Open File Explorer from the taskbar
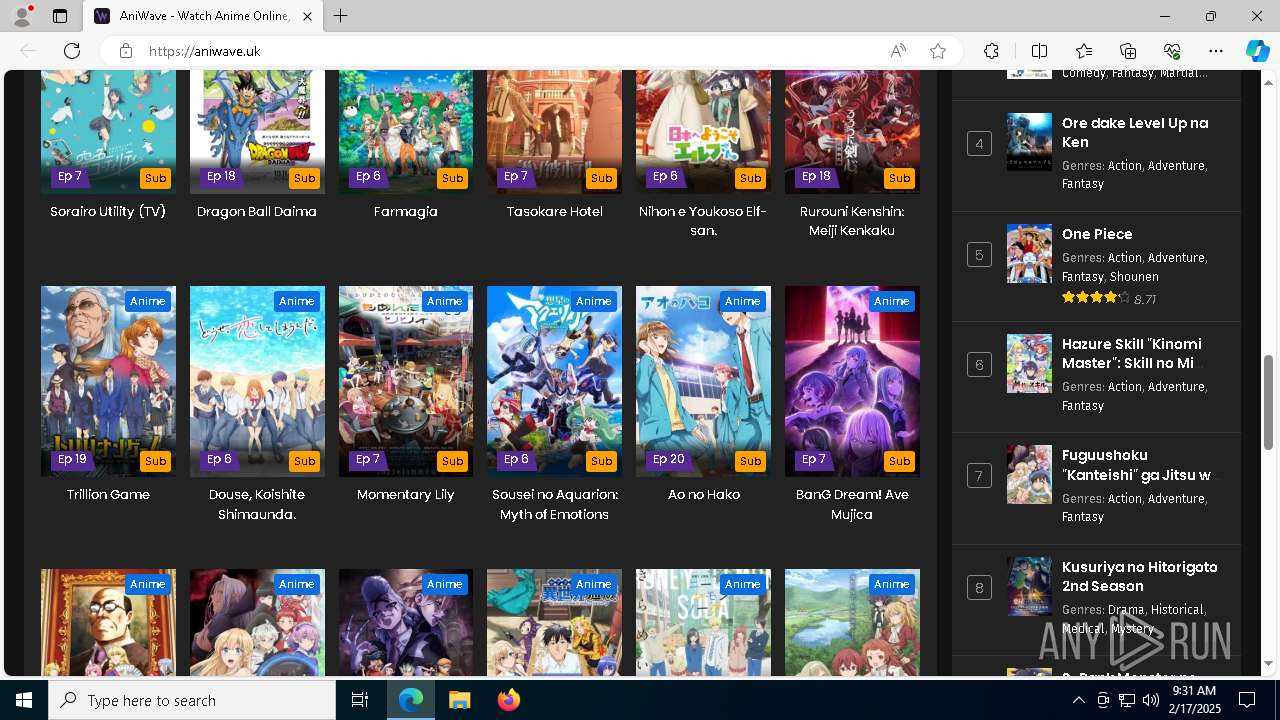The image size is (1280, 720). [x=459, y=700]
